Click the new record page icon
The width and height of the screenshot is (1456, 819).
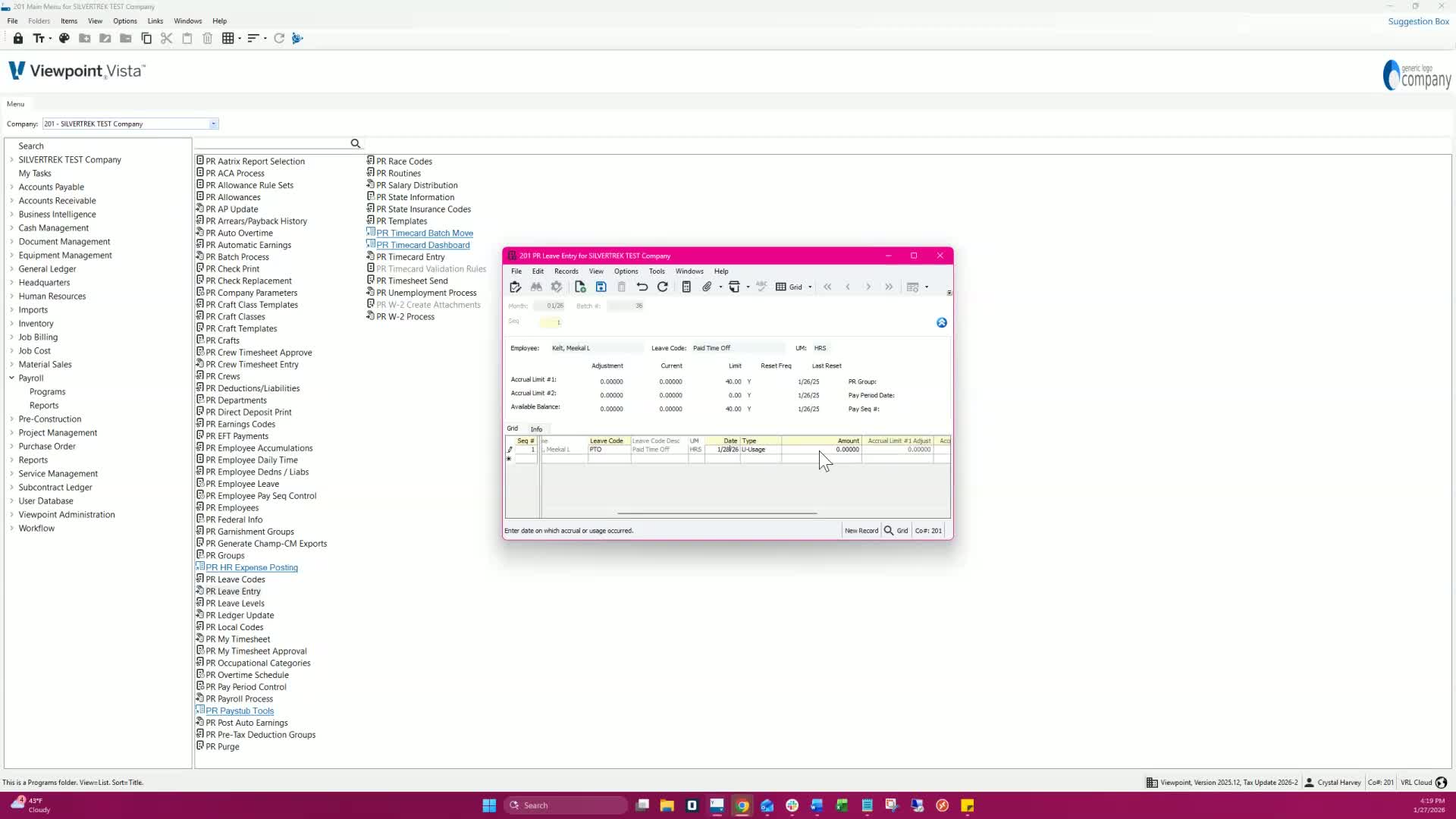click(x=580, y=287)
